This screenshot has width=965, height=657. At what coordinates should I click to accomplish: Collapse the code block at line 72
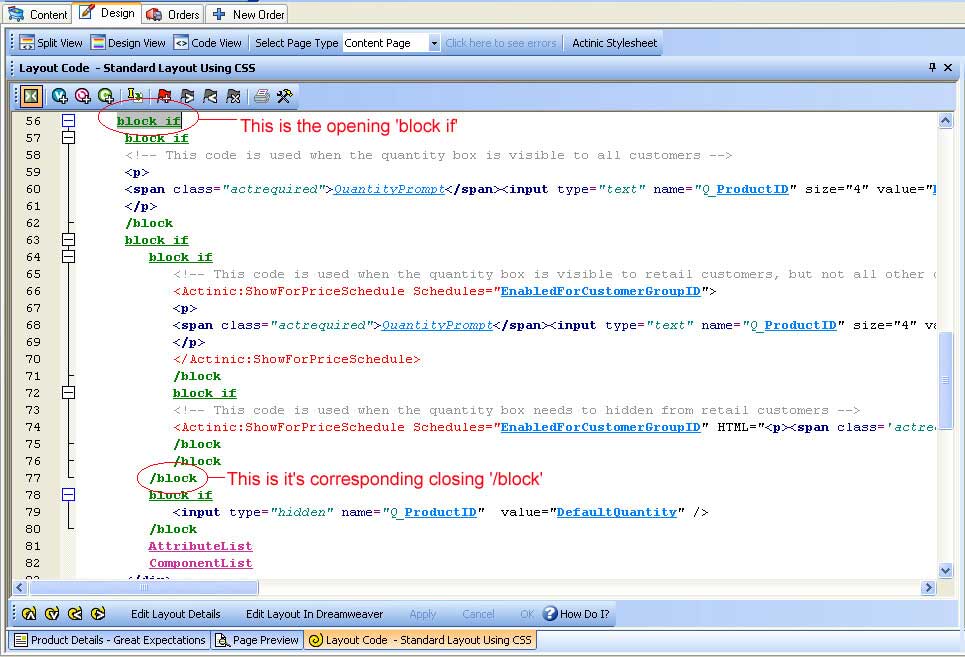point(68,393)
